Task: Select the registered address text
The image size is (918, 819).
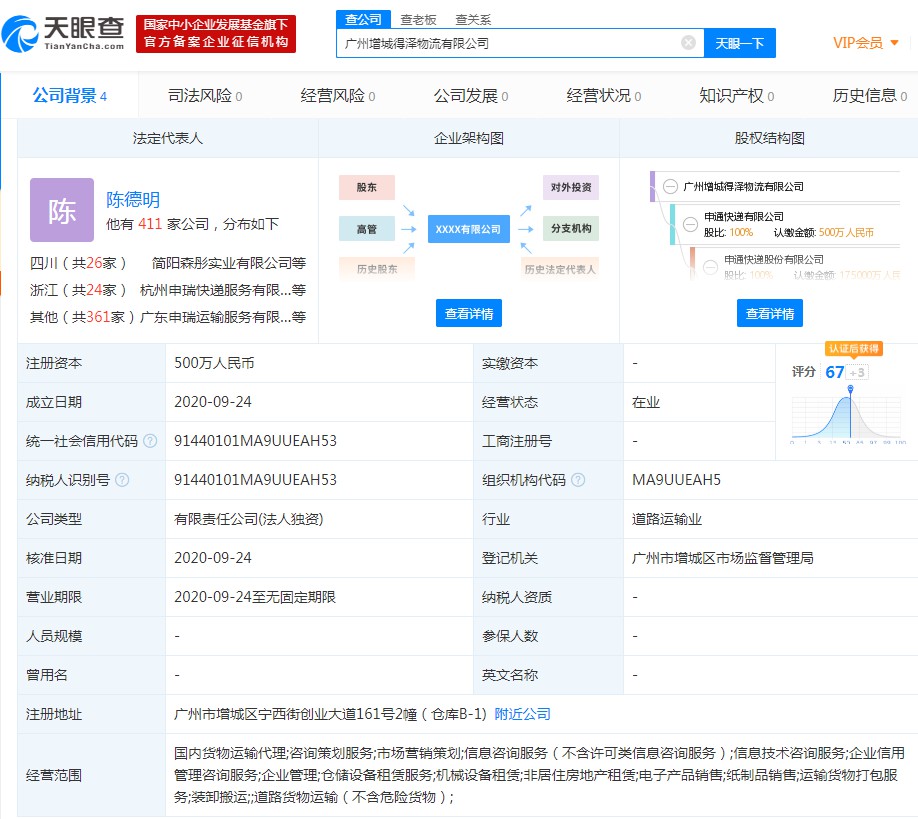Action: (x=330, y=714)
